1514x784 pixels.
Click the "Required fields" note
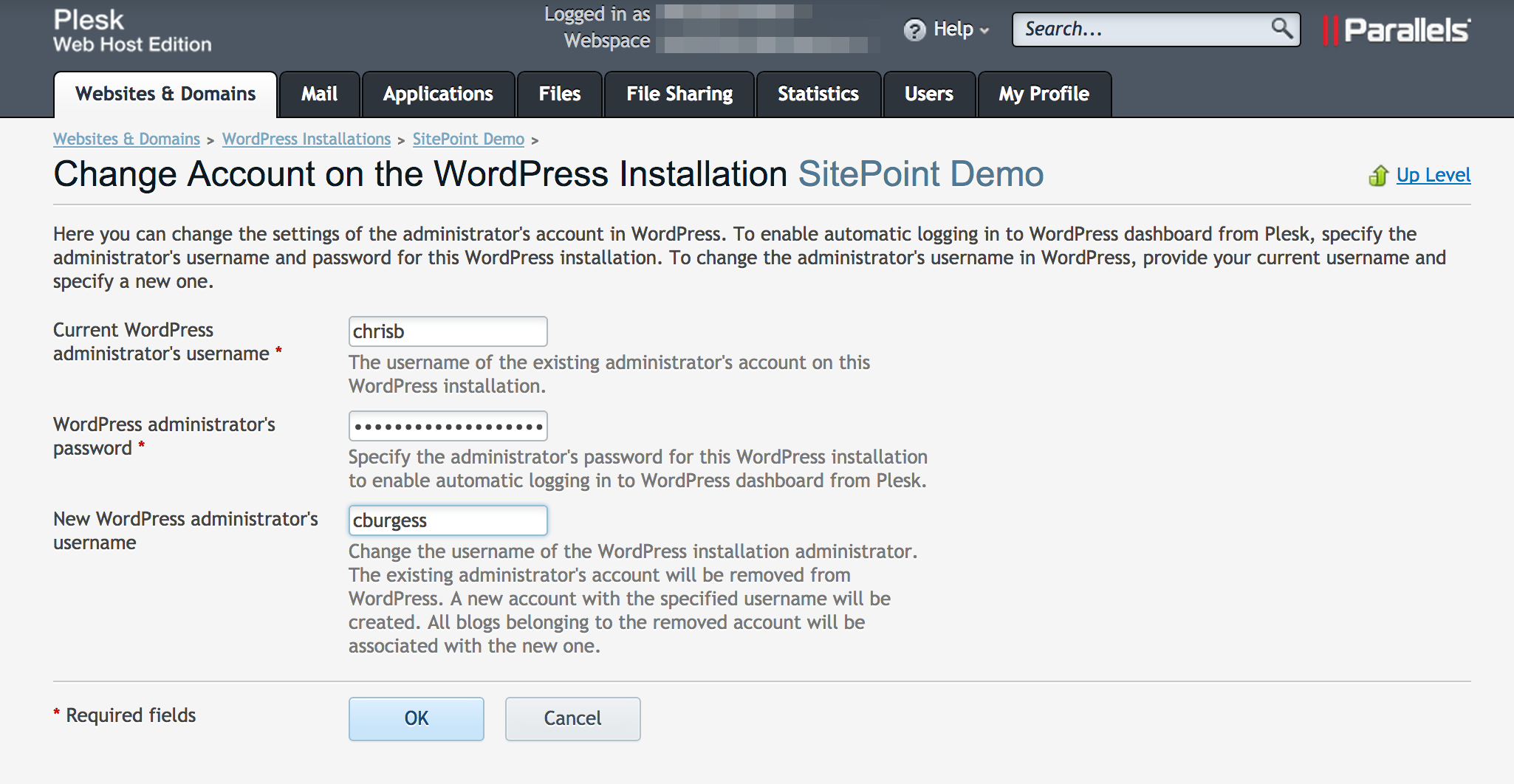[131, 715]
